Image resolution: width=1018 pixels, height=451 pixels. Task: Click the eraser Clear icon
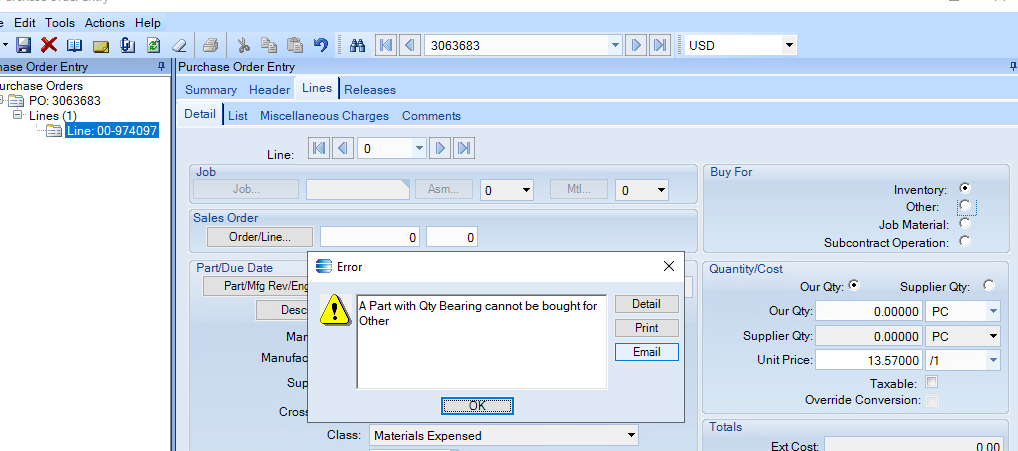[179, 45]
